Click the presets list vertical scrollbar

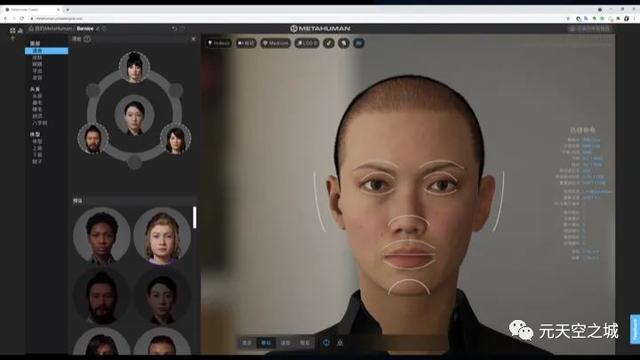pyautogui.click(x=195, y=218)
